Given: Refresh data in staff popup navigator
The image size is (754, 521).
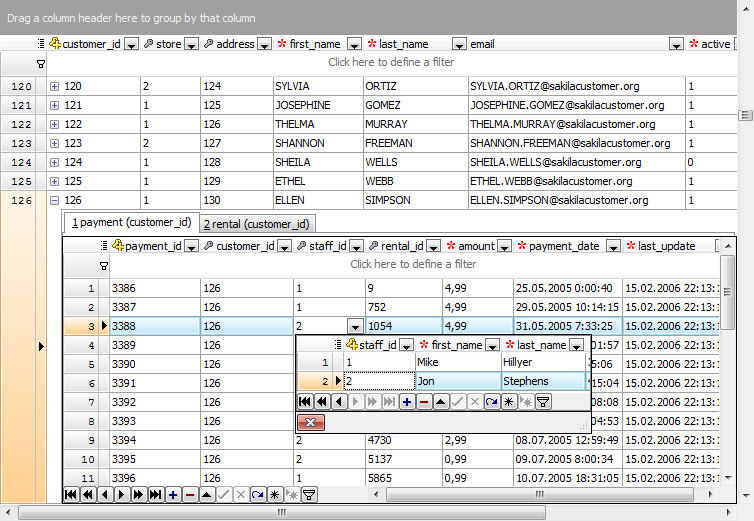Looking at the screenshot, I should pyautogui.click(x=491, y=401).
